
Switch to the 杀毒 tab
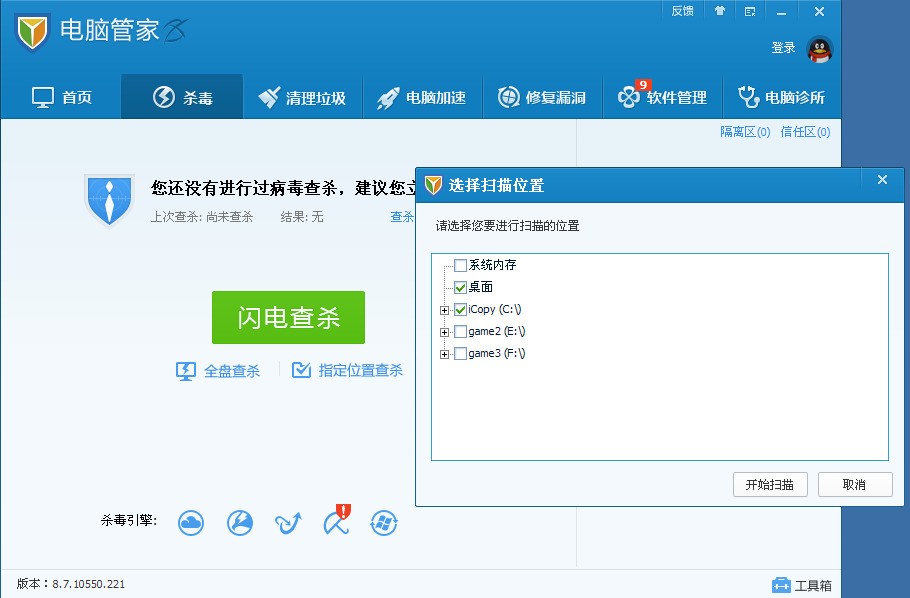click(x=182, y=97)
